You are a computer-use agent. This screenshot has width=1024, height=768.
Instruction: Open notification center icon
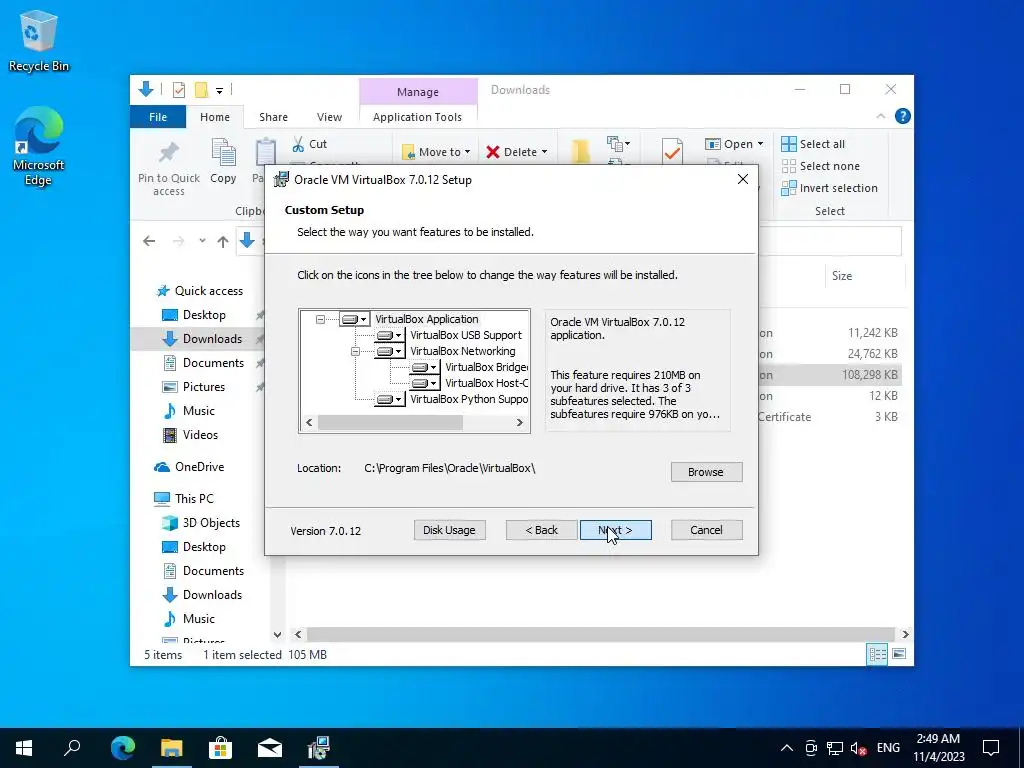pyautogui.click(x=991, y=748)
